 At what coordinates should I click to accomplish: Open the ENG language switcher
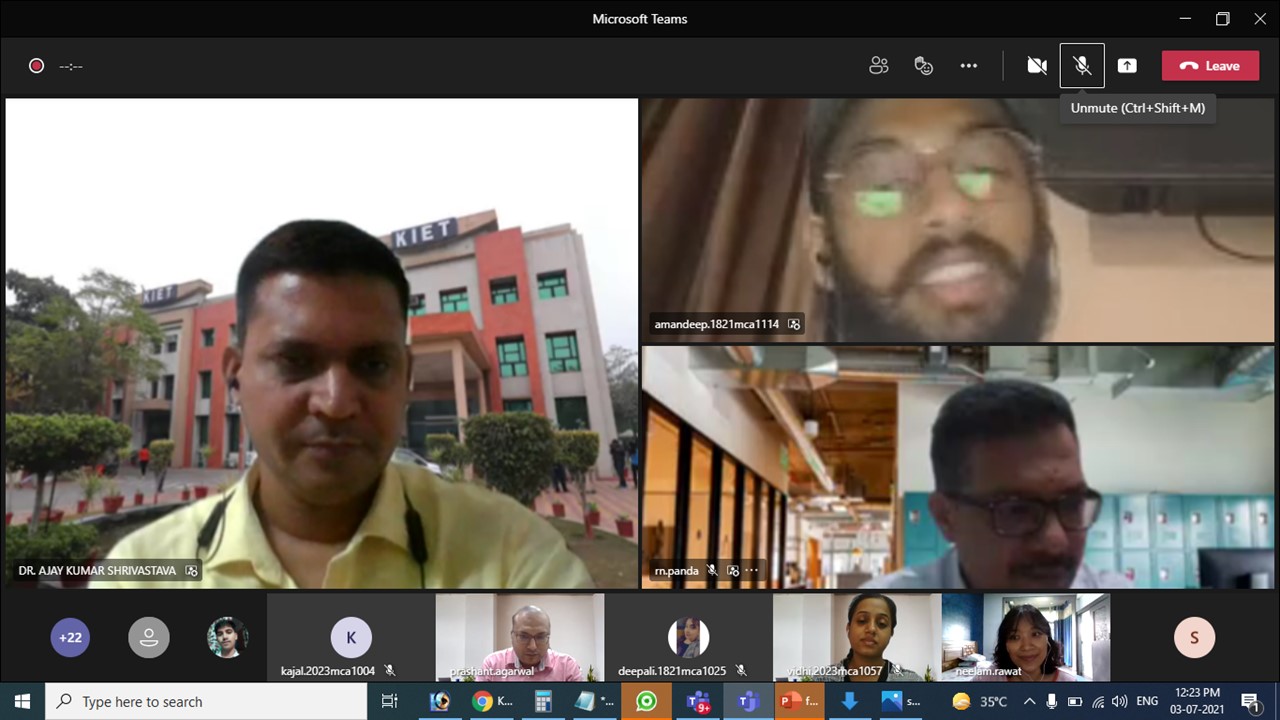(1147, 701)
